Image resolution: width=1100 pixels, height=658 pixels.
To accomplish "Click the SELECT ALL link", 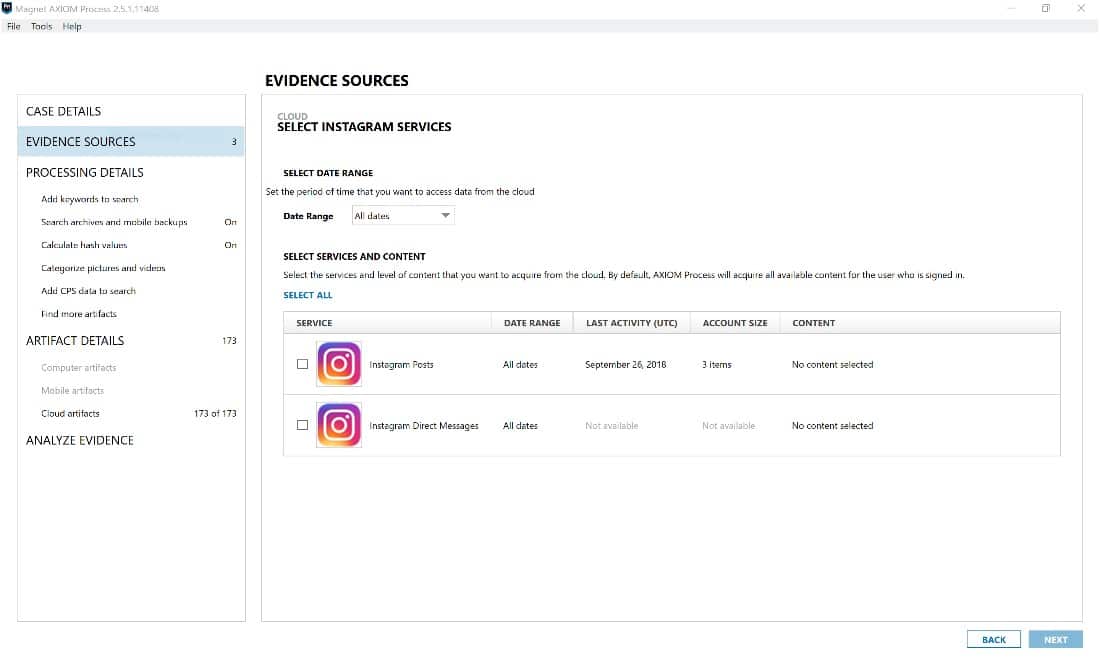I will click(307, 295).
